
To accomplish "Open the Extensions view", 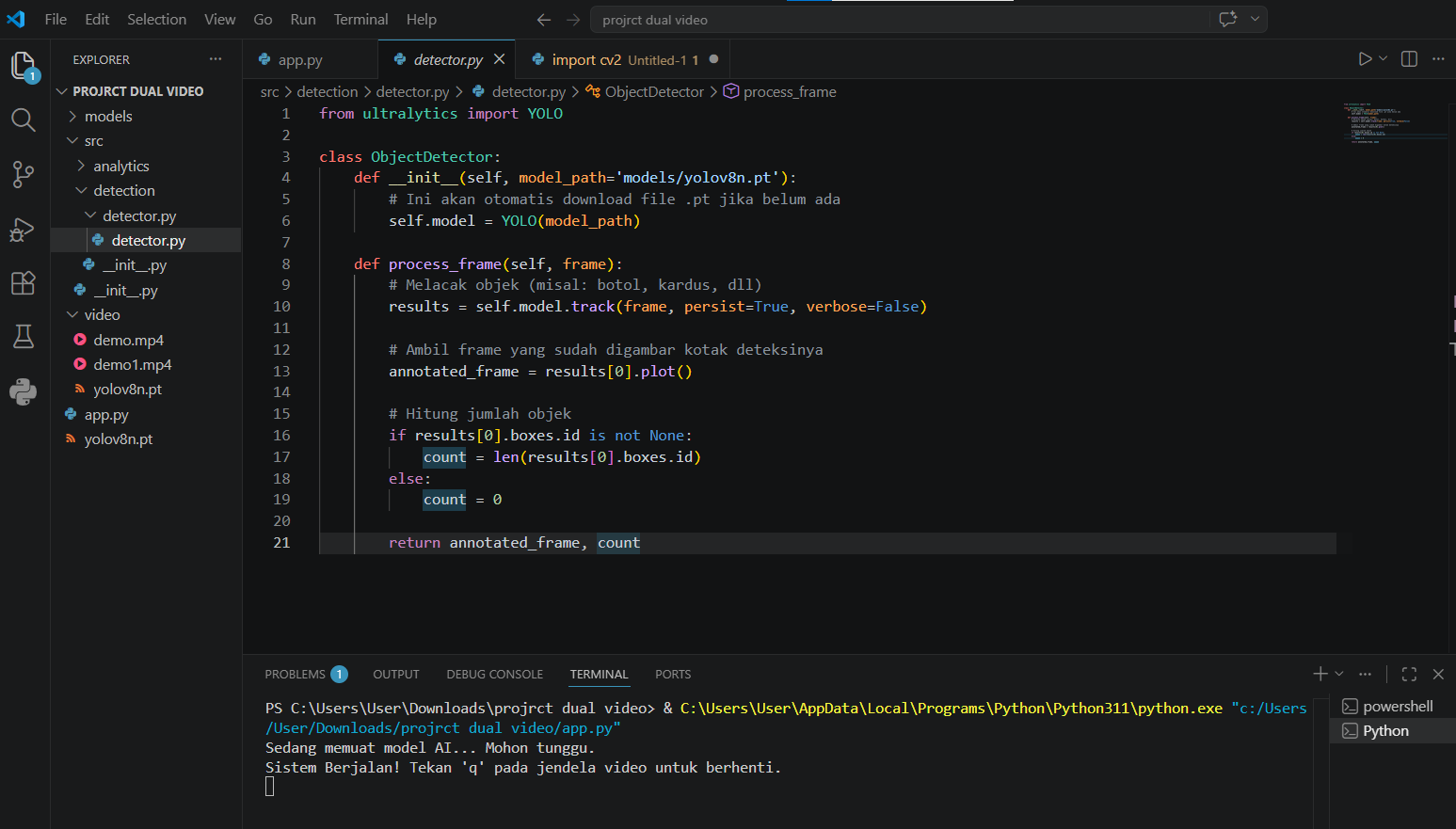I will [x=24, y=283].
